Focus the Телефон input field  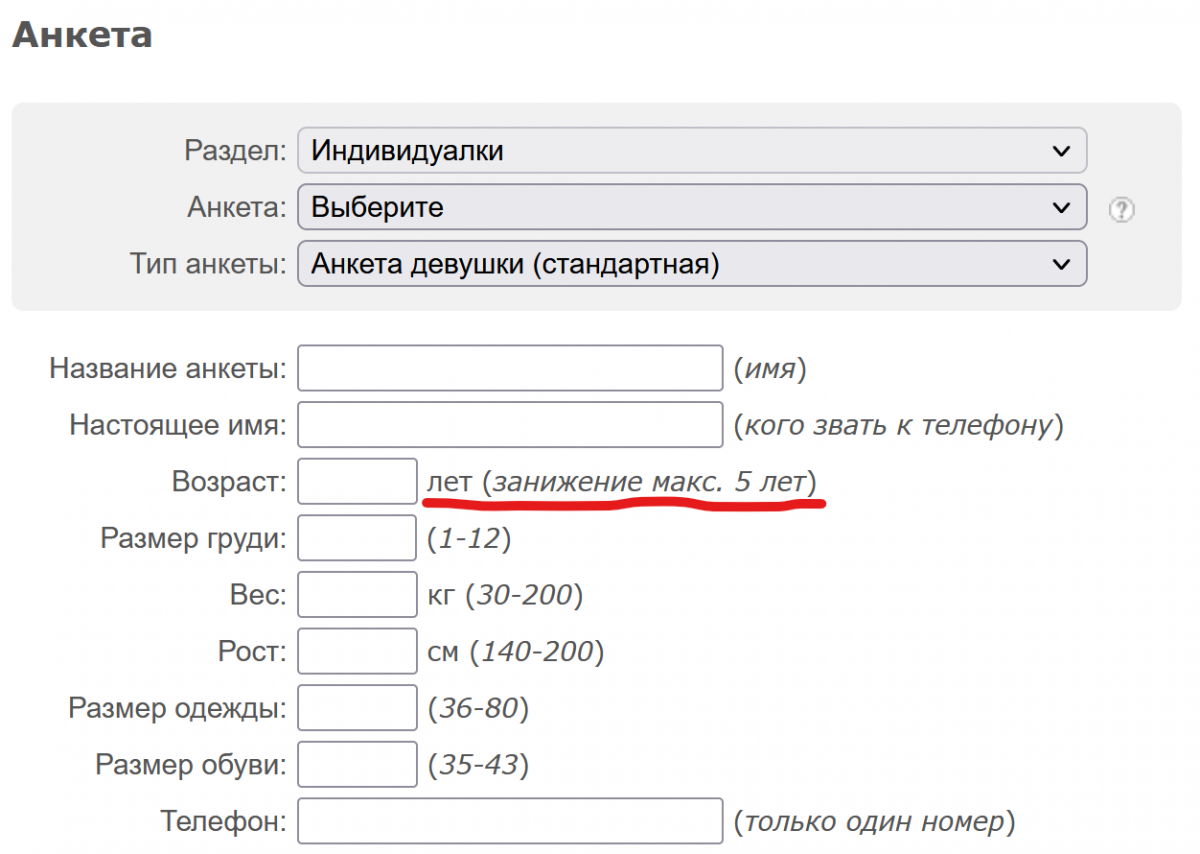(x=510, y=822)
